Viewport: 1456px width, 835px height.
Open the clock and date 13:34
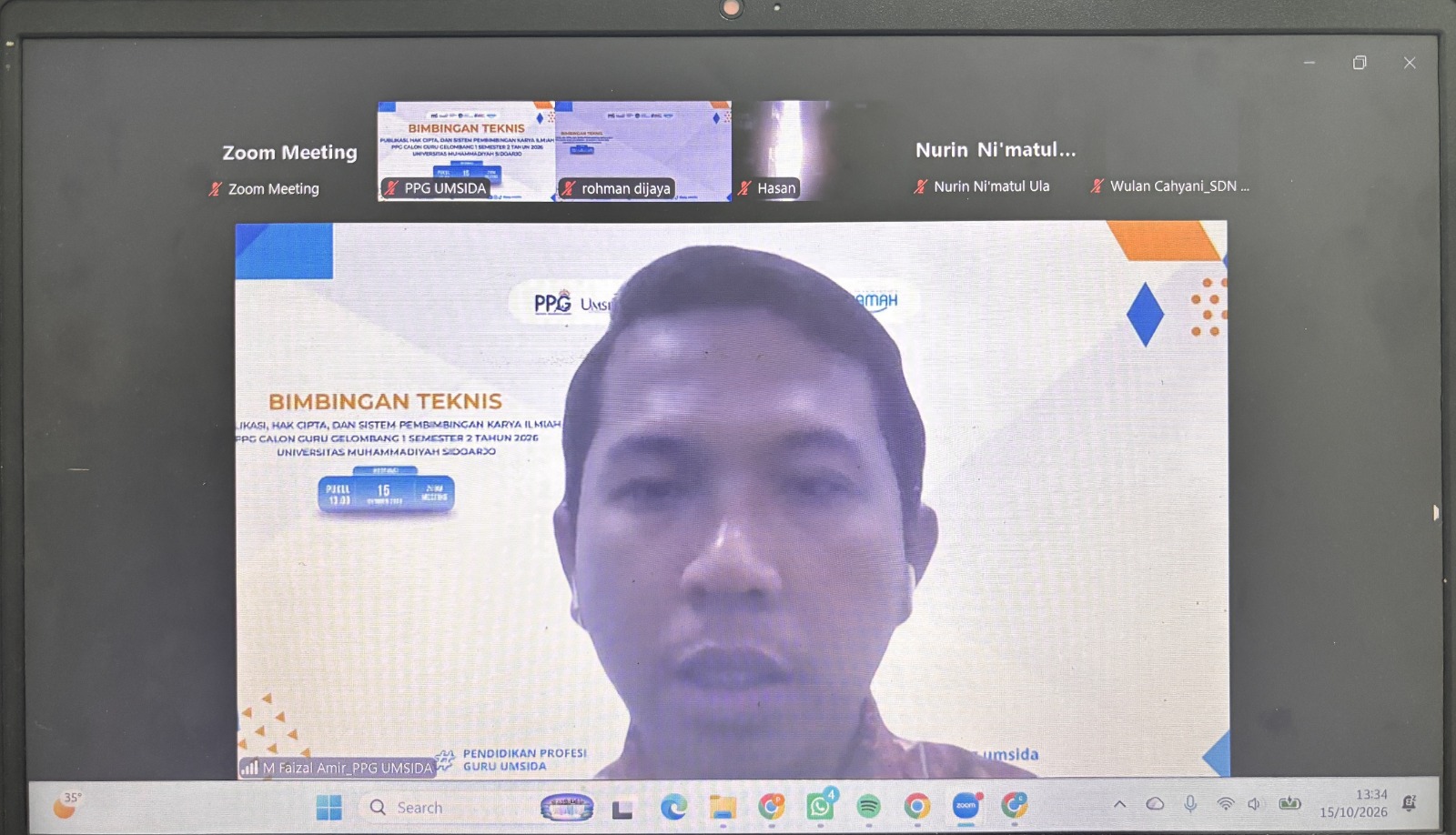[x=1354, y=804]
